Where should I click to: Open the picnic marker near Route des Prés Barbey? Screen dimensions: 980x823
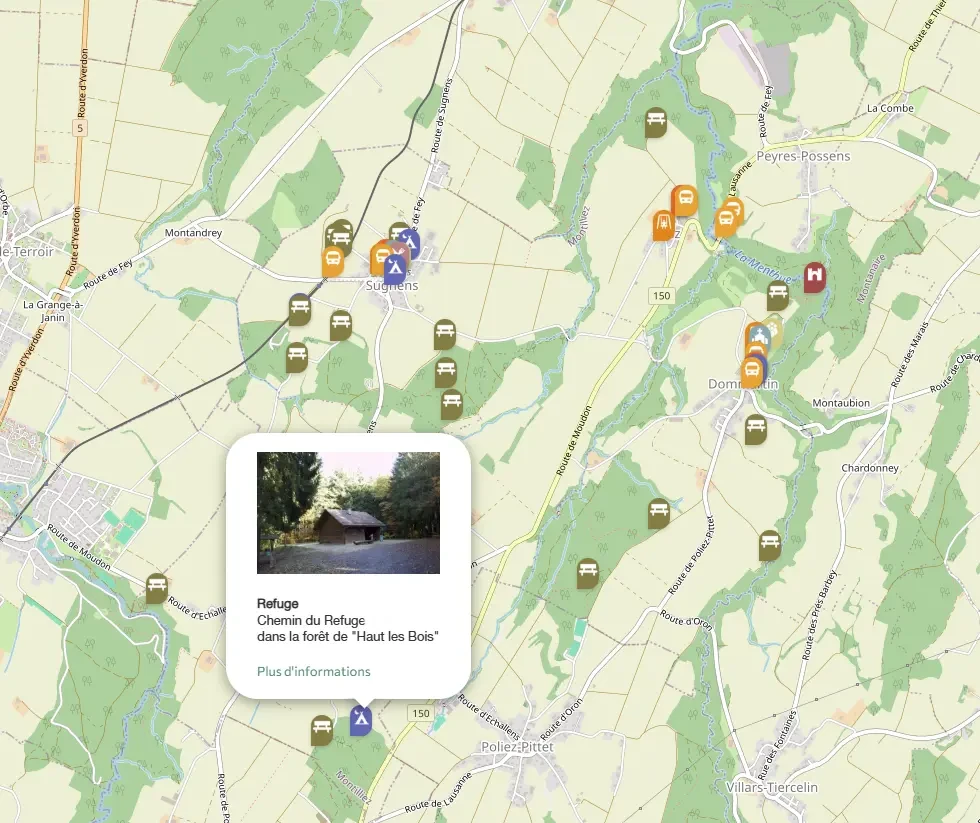[x=769, y=544]
